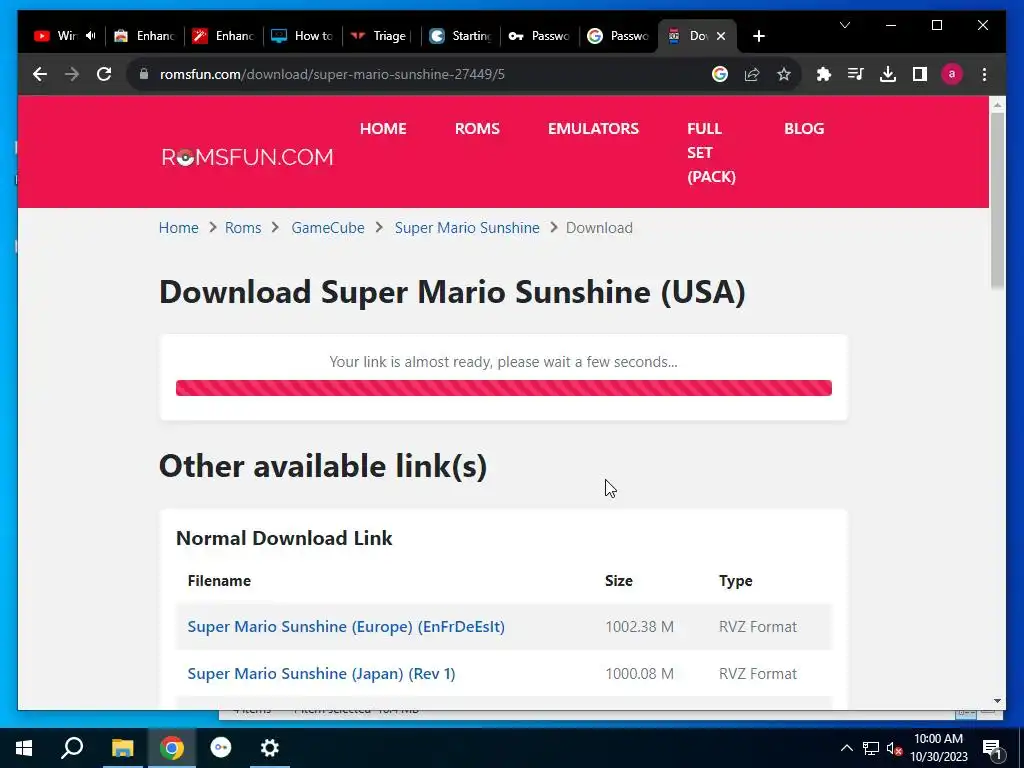
Task: Open profile avatar menu
Action: pos(952,74)
